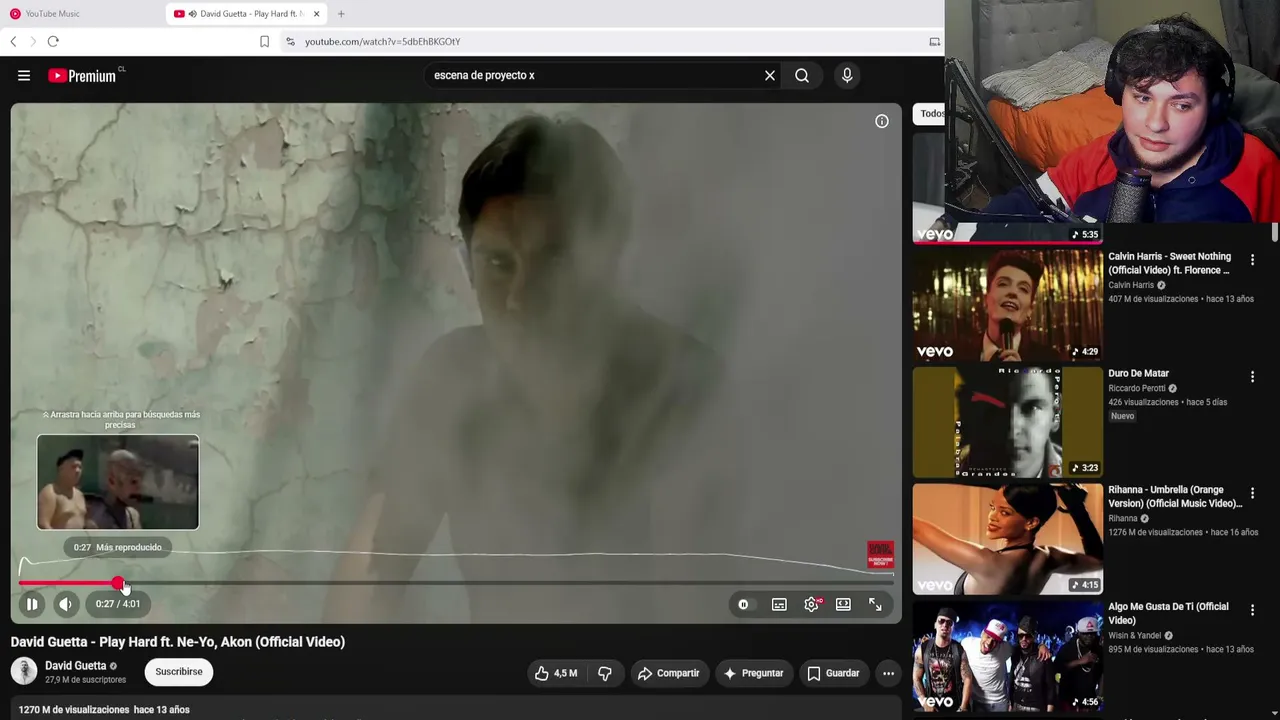Open Duro De Matar video thumbnail
This screenshot has width=1280, height=720.
pos(1008,422)
